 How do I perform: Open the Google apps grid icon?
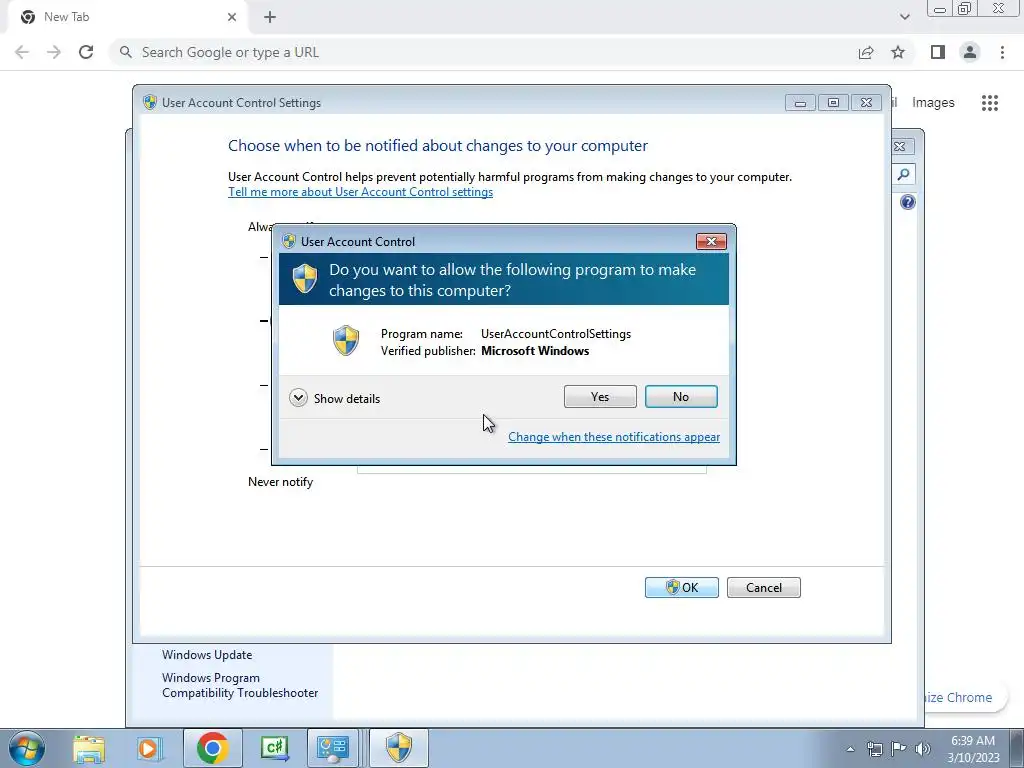click(989, 103)
